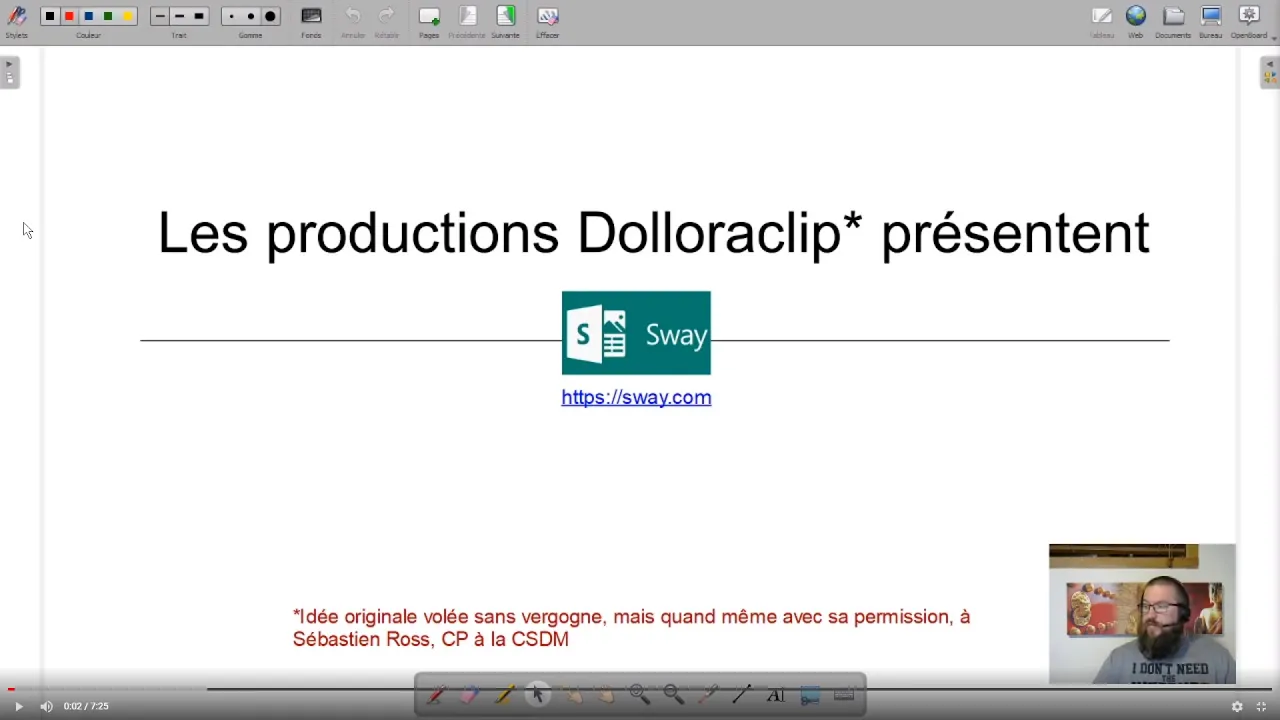
Task: Select the Laser pointer tool
Action: coord(708,694)
